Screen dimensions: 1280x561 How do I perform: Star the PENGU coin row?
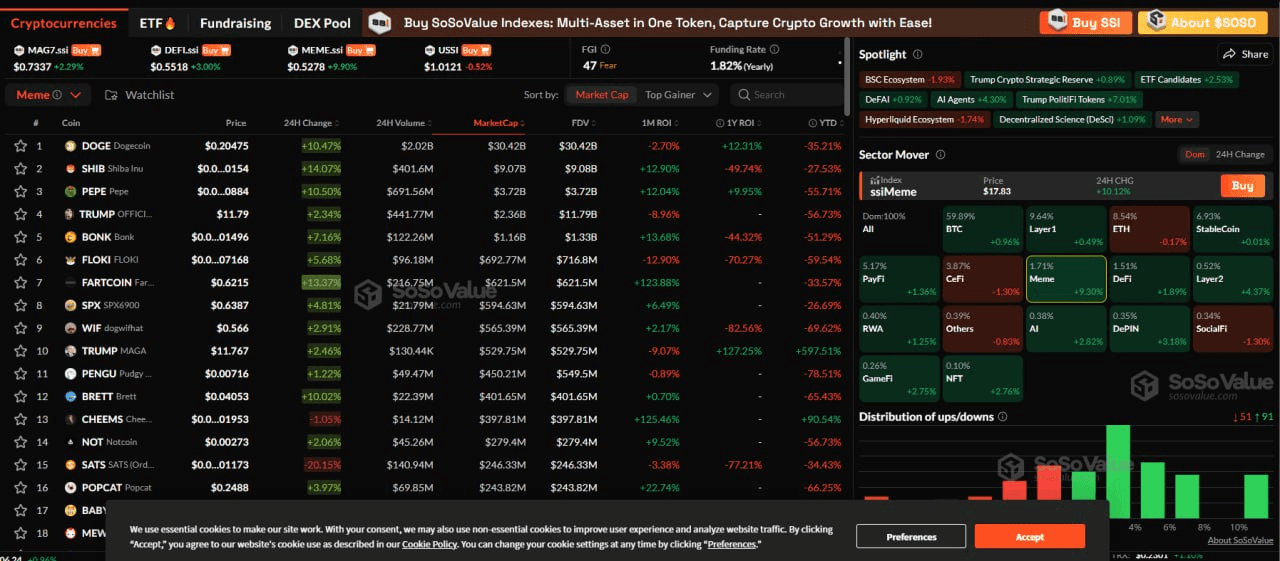point(20,374)
